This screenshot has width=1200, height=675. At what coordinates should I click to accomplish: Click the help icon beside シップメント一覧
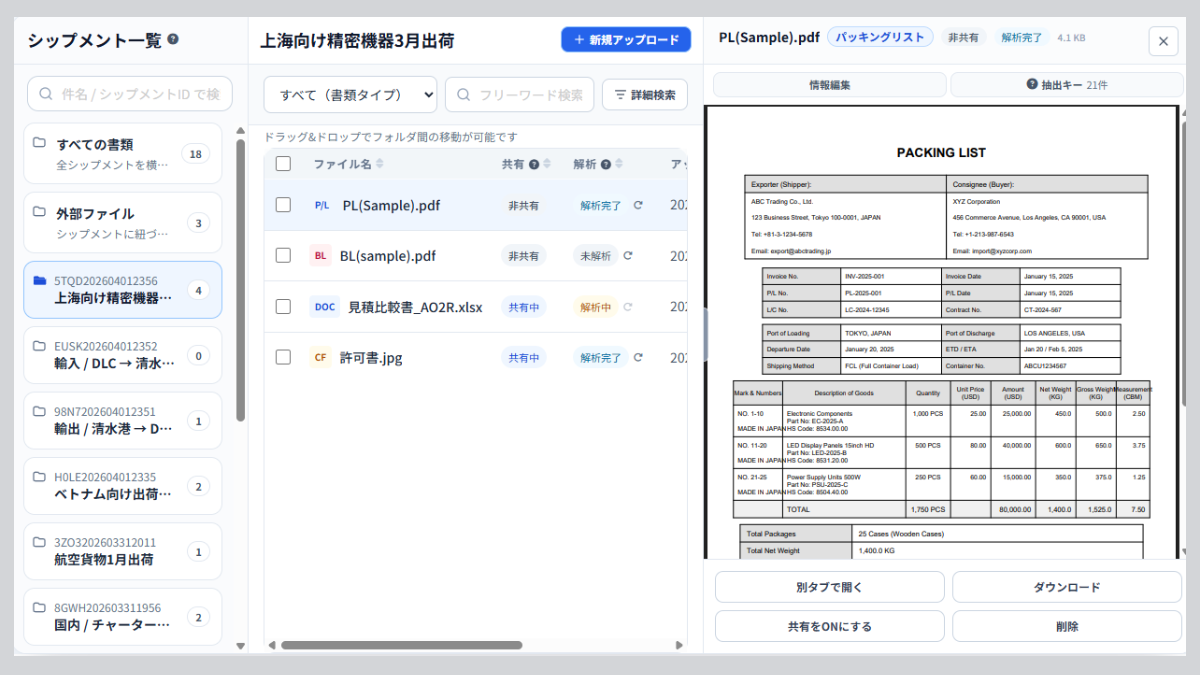pos(173,40)
